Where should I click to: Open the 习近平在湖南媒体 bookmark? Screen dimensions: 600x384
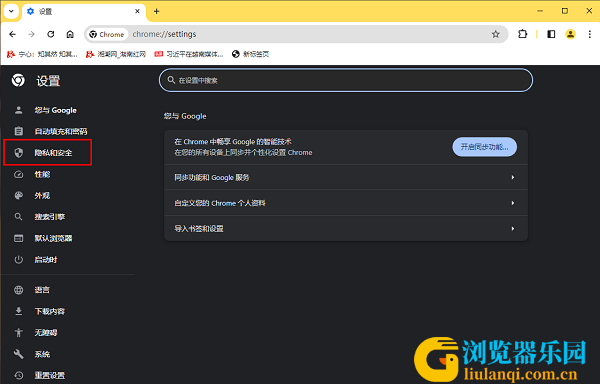point(189,54)
